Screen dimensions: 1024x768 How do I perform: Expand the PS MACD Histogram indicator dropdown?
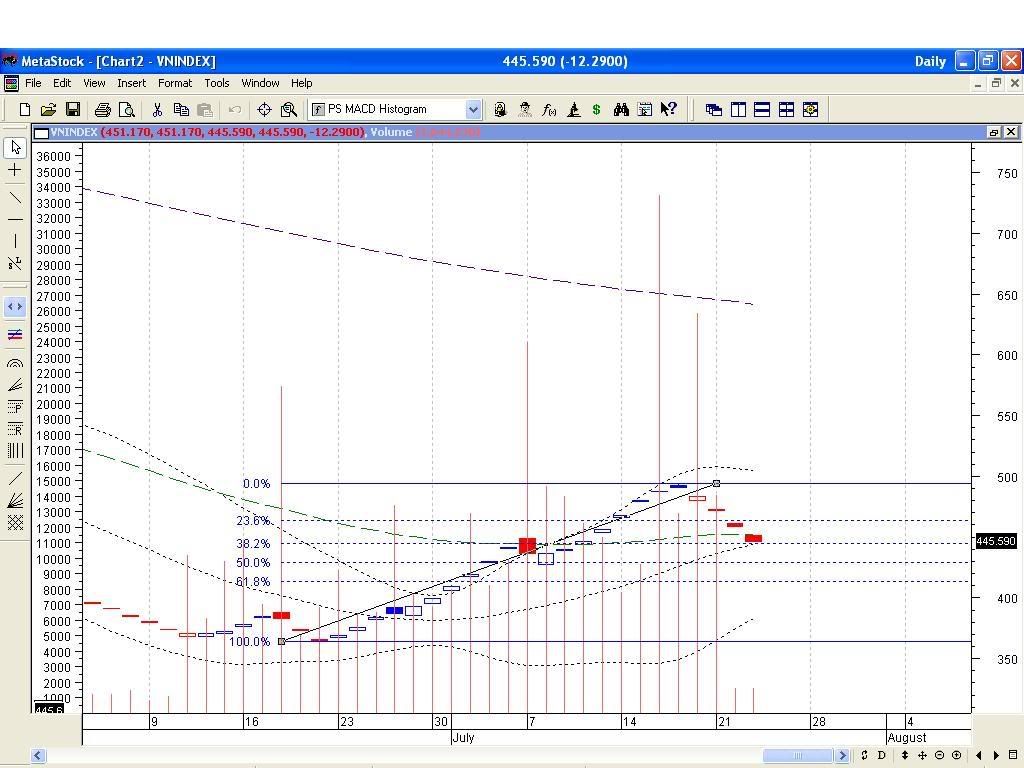(473, 109)
